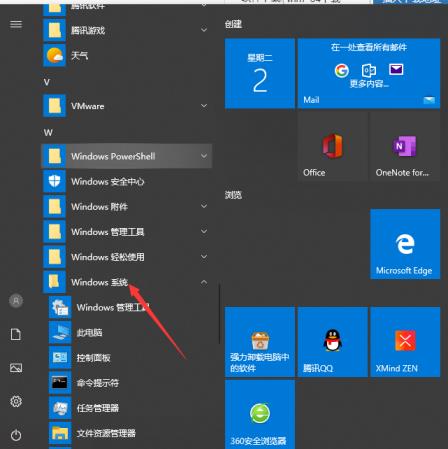
Task: Open 命令提示符 from the list
Action: 97,383
